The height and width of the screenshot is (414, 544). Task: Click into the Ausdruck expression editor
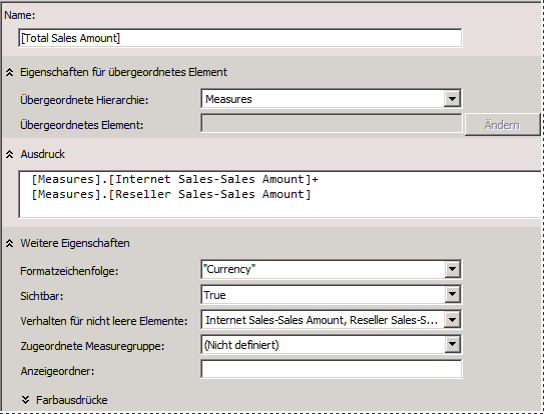tap(280, 194)
